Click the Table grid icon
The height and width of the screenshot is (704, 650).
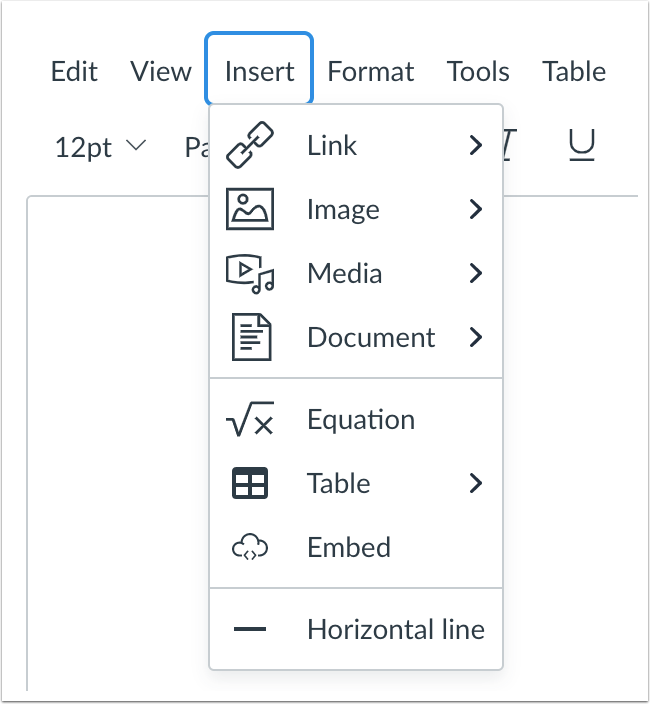(250, 484)
